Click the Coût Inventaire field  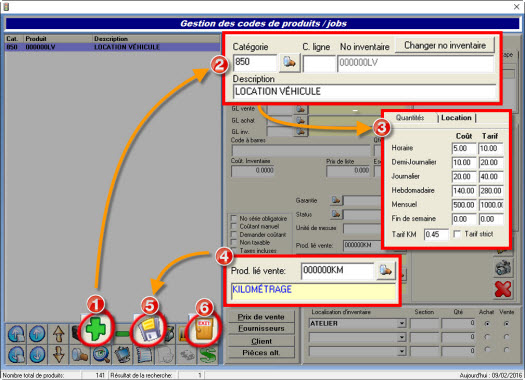click(253, 171)
